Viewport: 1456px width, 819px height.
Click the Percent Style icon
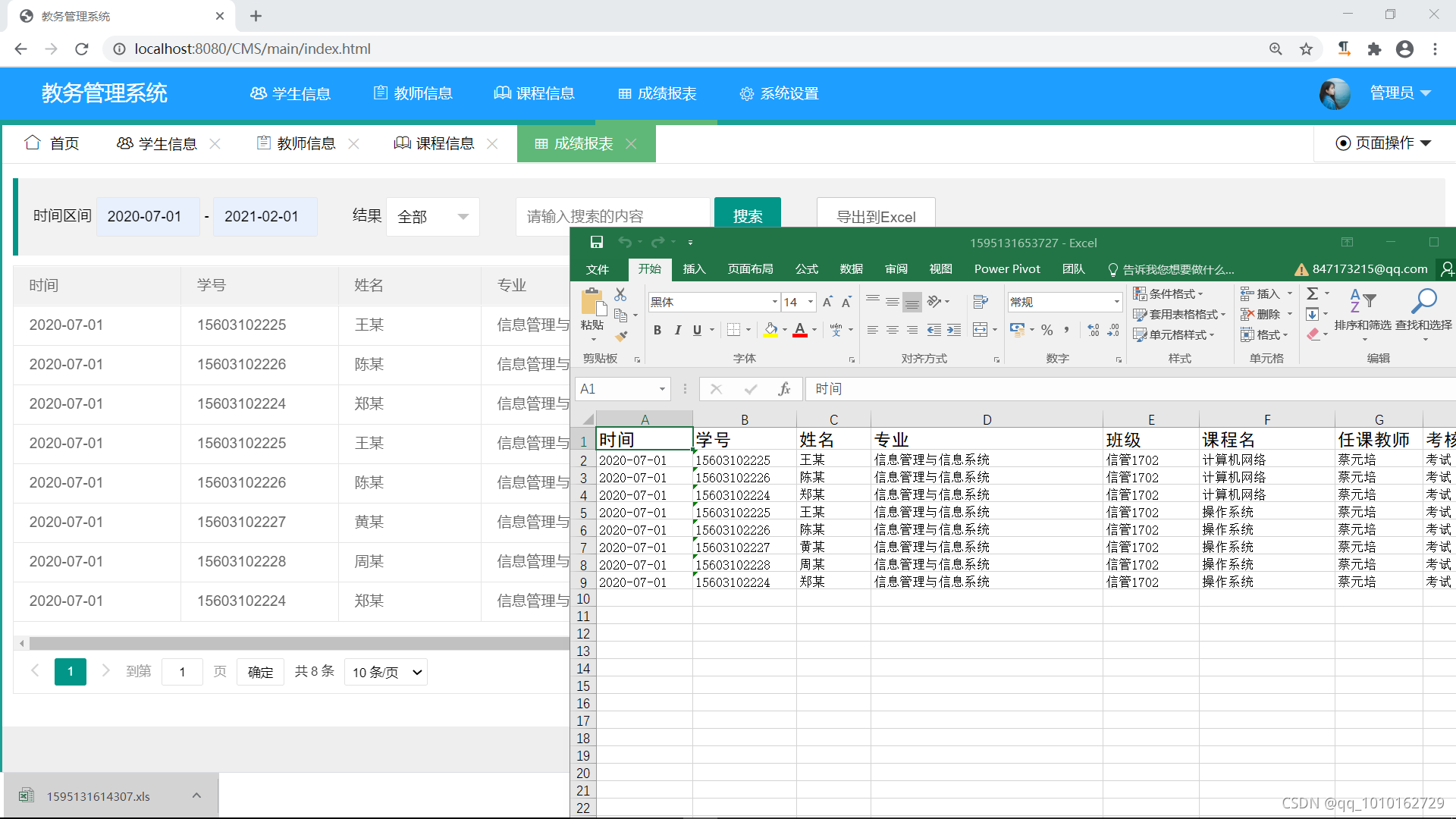[1047, 330]
